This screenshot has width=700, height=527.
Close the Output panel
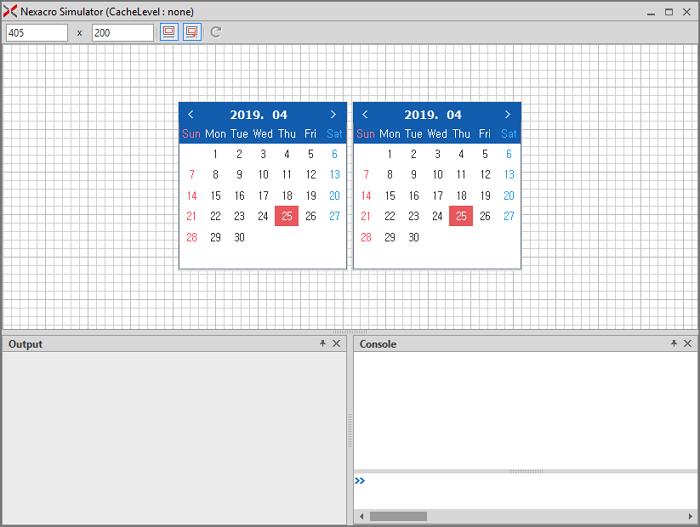[x=337, y=344]
